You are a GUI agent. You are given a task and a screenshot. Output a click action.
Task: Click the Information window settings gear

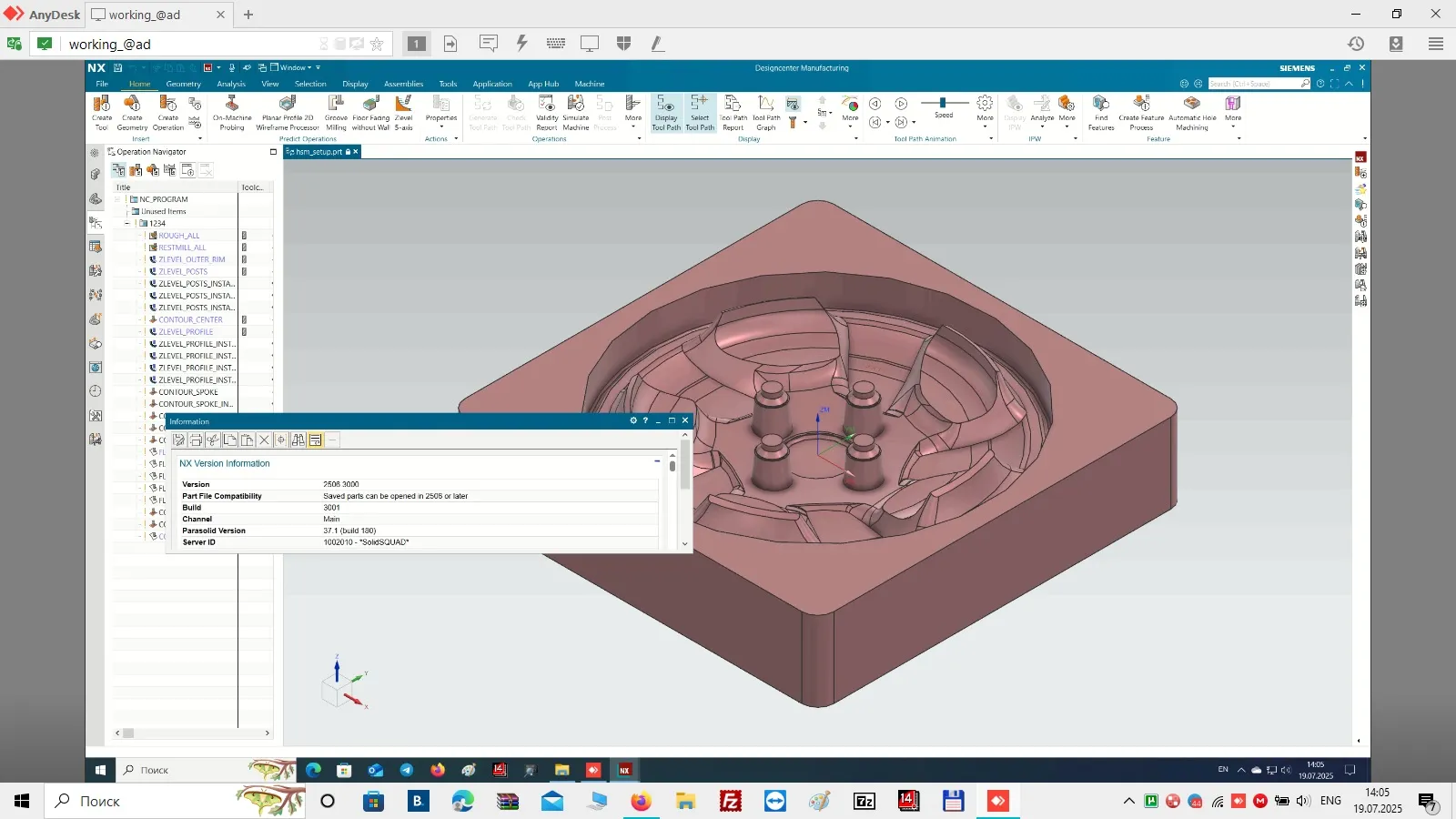[633, 420]
